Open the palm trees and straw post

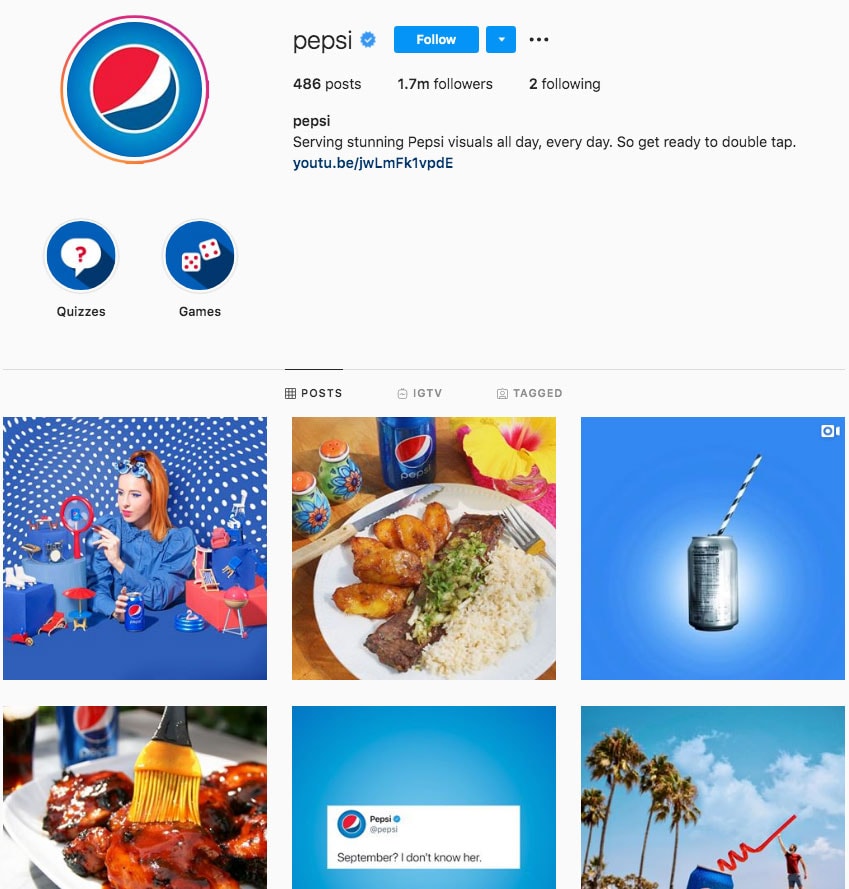pos(713,797)
